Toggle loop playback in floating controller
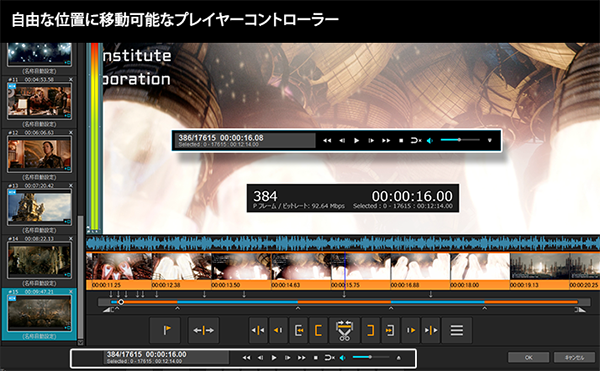600x371 pixels. [x=416, y=141]
